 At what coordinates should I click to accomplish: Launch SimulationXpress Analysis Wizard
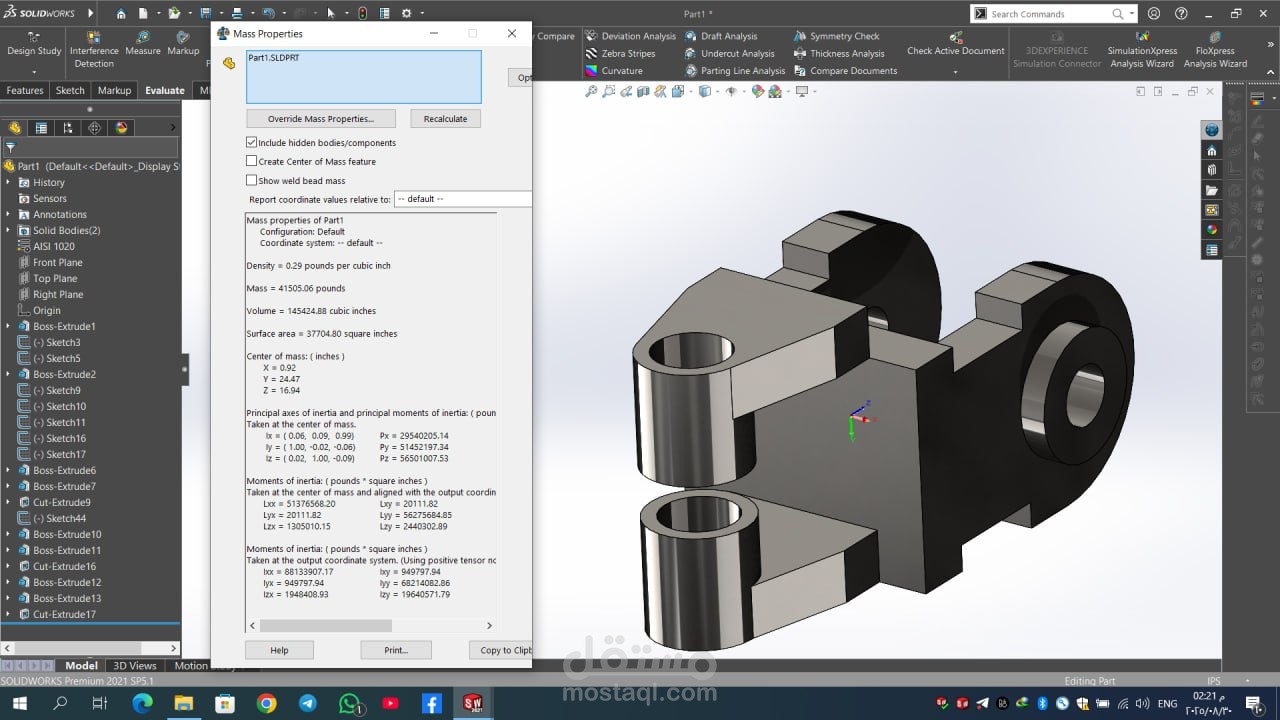point(1141,51)
